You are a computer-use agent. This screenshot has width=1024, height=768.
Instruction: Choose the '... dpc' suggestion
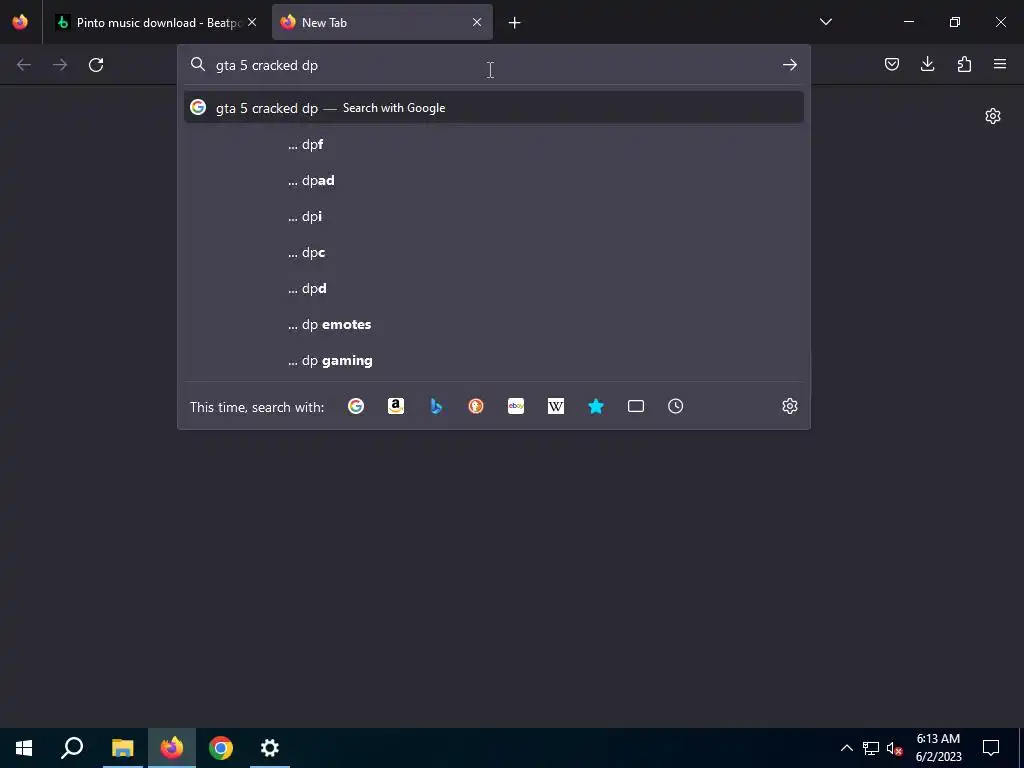tap(494, 252)
